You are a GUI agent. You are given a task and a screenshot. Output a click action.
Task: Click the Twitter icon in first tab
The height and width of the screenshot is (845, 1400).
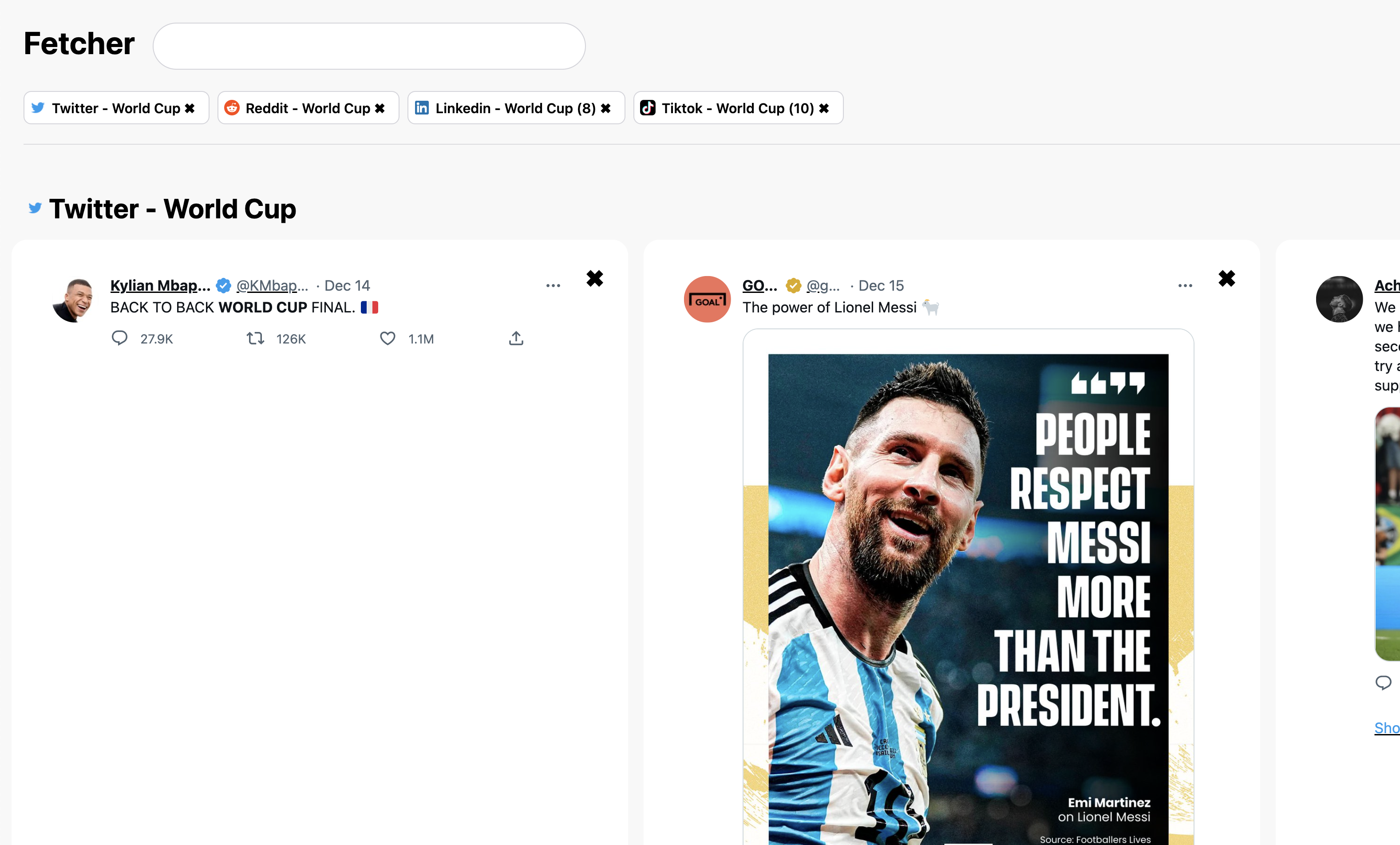pos(38,107)
